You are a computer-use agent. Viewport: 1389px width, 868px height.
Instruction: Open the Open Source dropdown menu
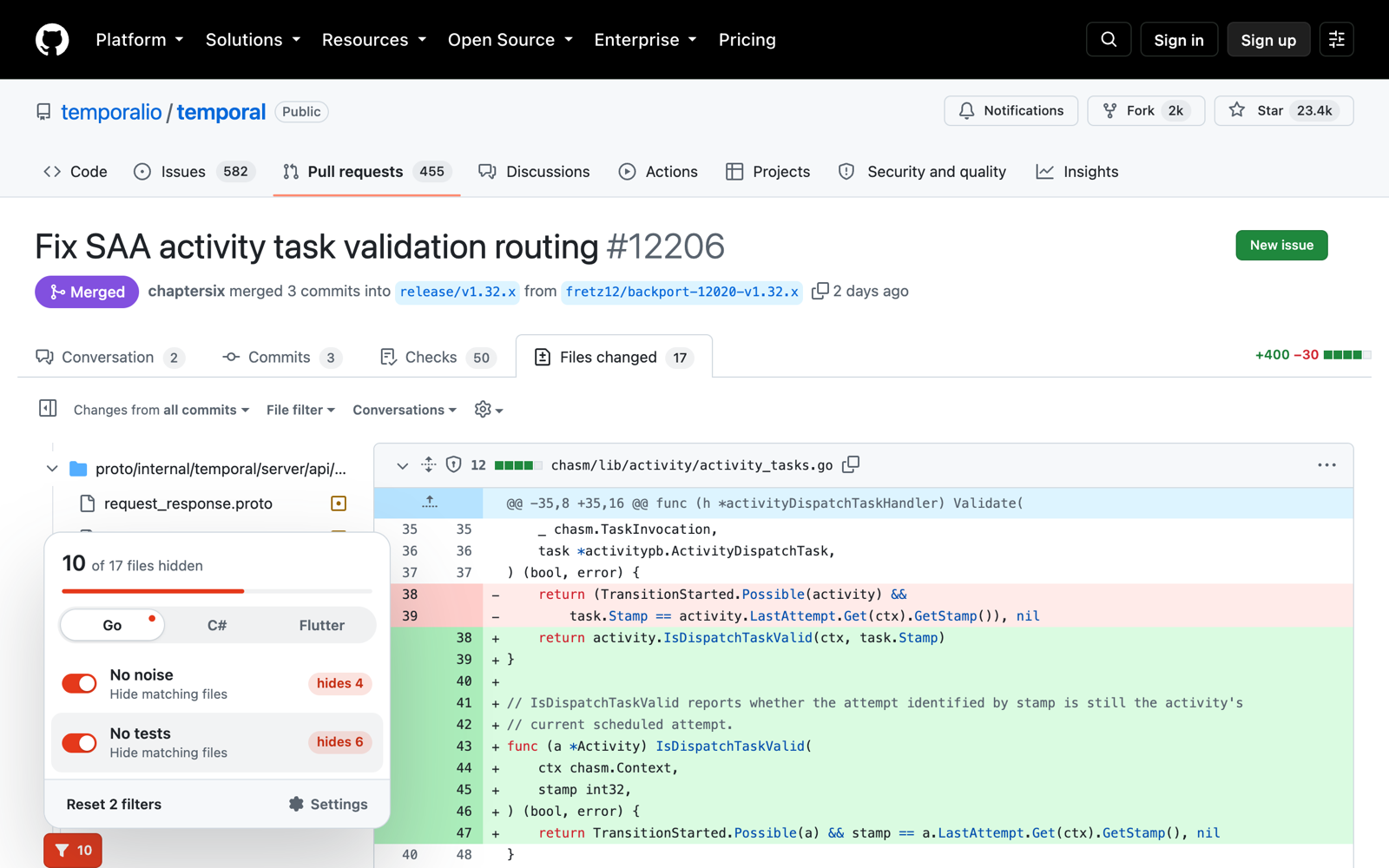(510, 40)
